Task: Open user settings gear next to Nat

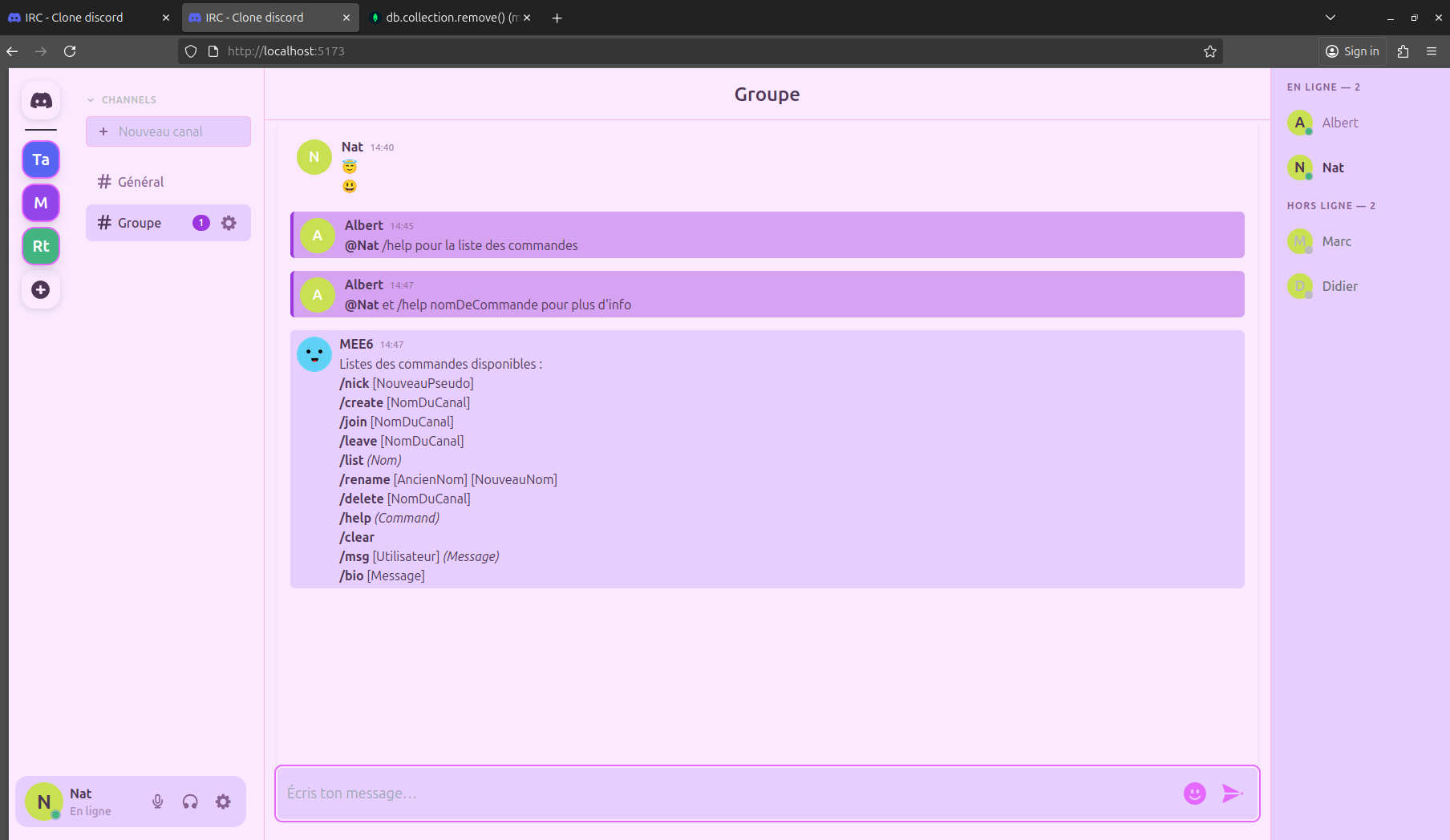Action: (222, 801)
